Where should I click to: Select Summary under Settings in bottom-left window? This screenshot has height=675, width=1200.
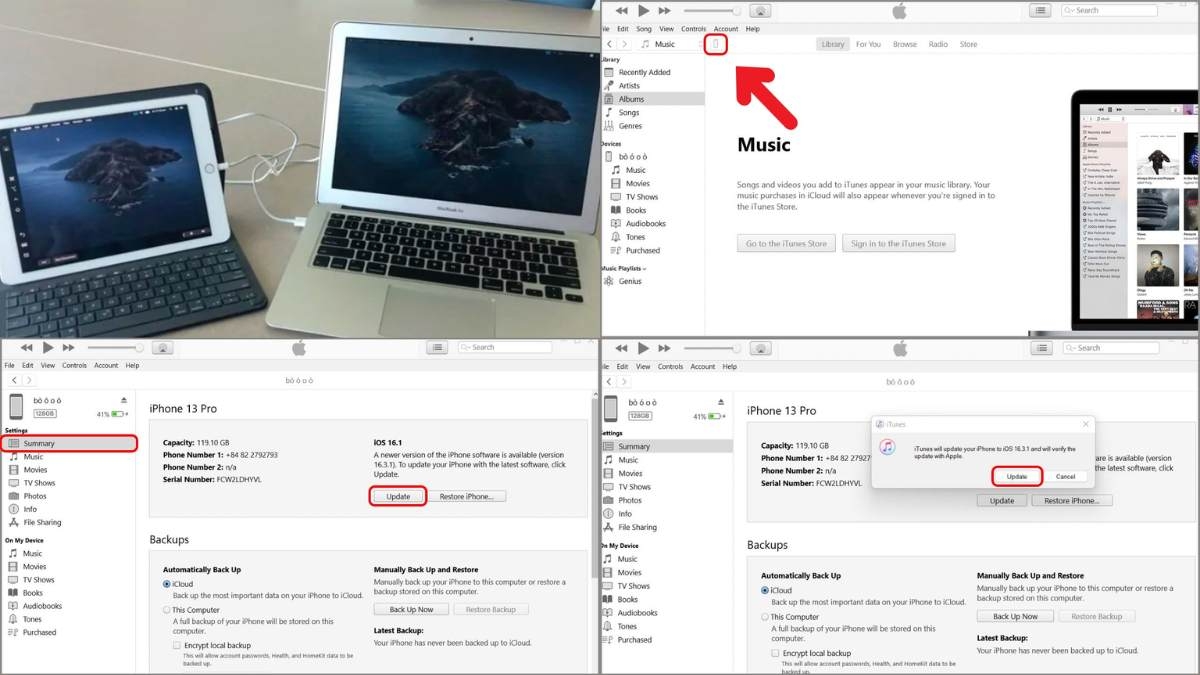(x=70, y=443)
